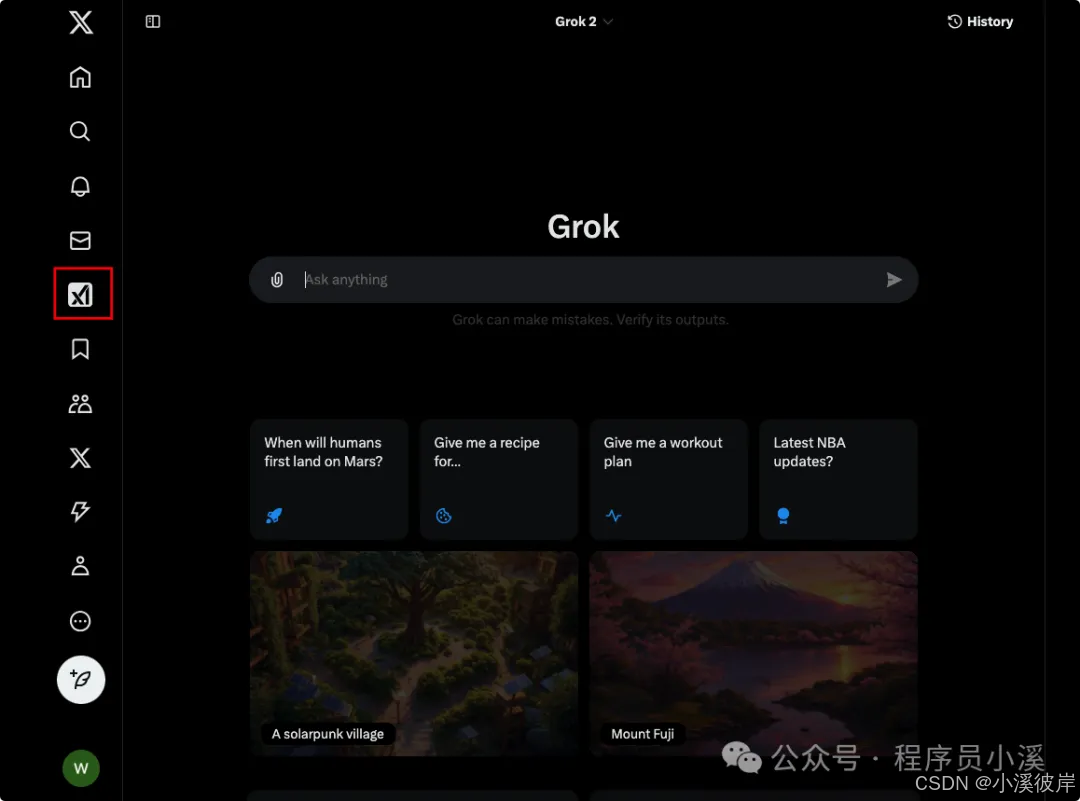Image resolution: width=1080 pixels, height=801 pixels.
Task: Choose 'When will humans first land on Mars?' card
Action: 329,479
